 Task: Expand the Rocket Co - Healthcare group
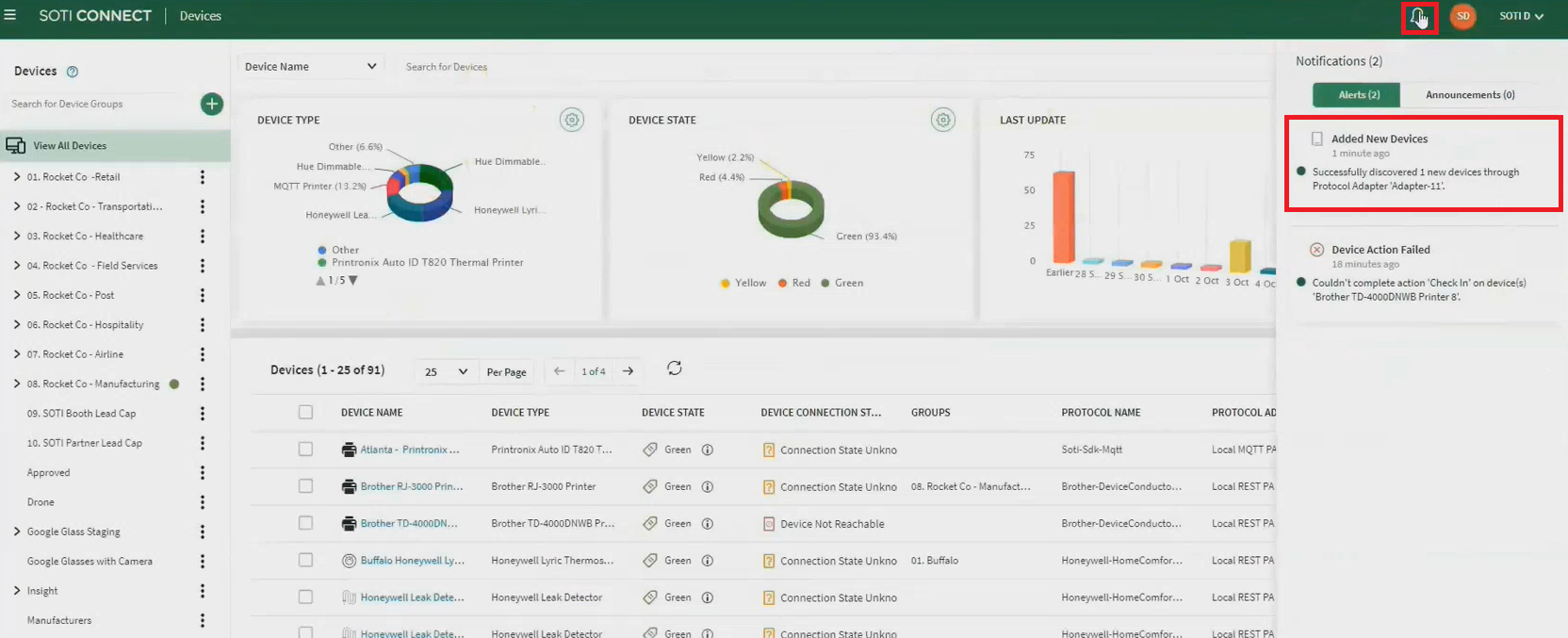tap(17, 236)
